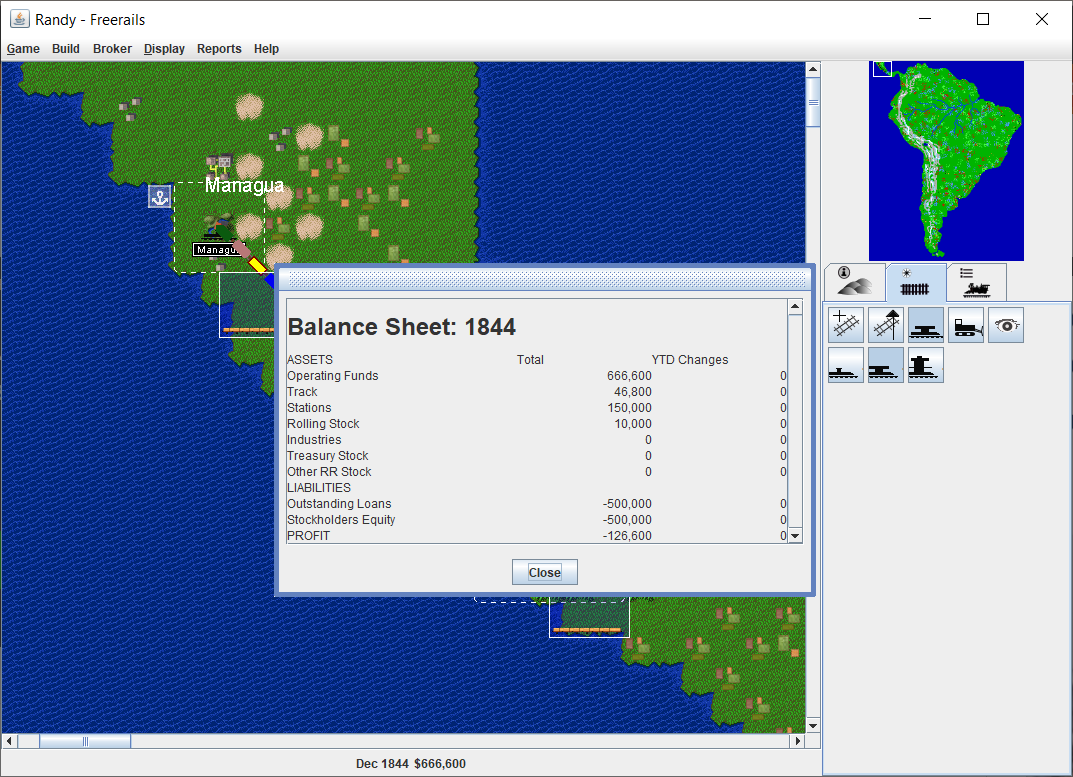Click the Freerails app icon in title bar

20,18
